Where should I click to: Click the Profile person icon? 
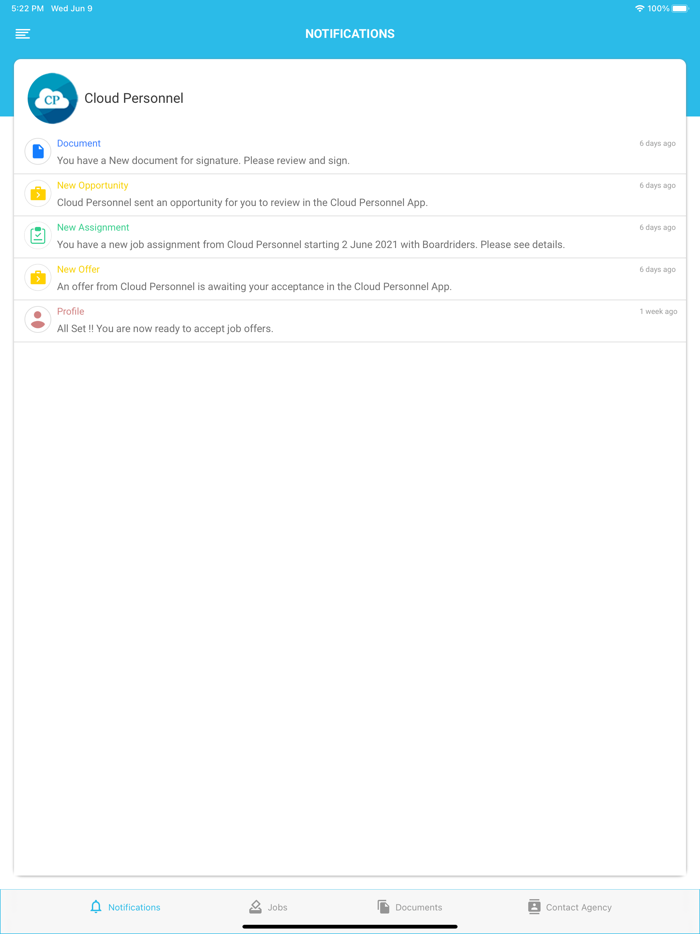[x=38, y=319]
